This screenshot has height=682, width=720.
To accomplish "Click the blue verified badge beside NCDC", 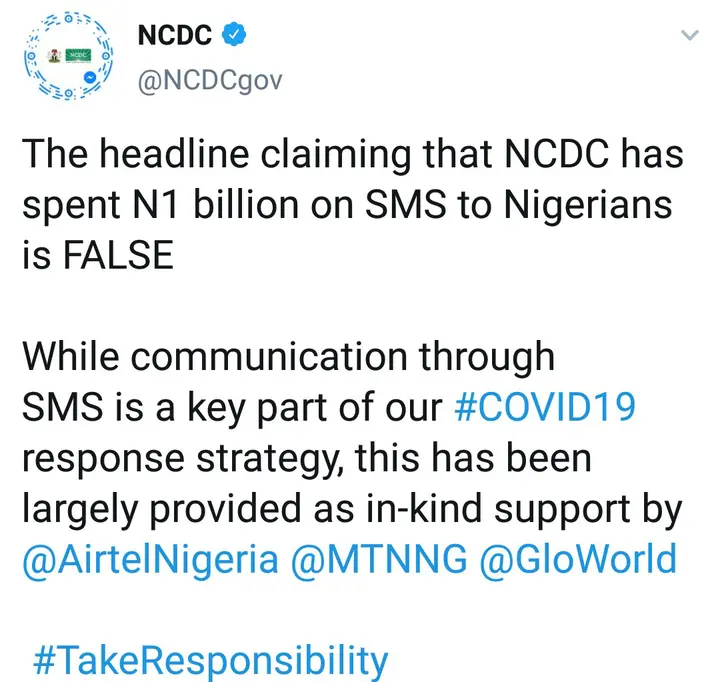I will (234, 34).
